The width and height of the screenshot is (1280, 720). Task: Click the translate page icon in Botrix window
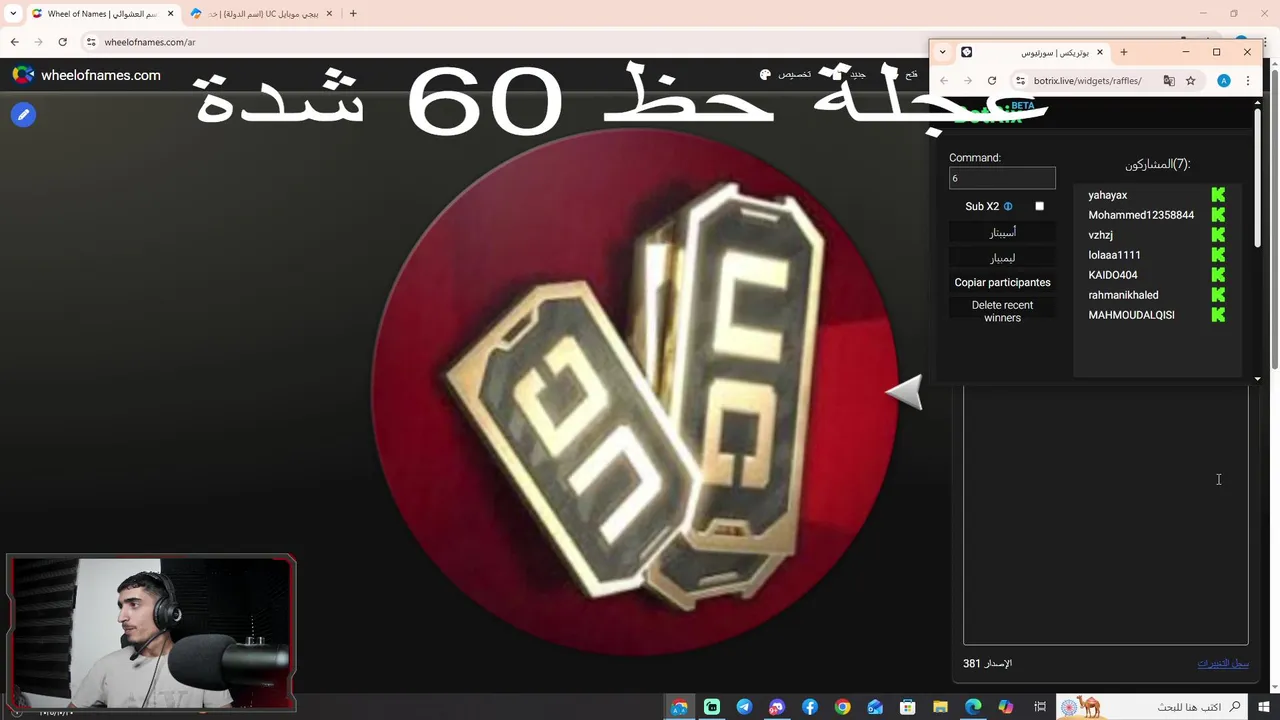tap(1169, 81)
